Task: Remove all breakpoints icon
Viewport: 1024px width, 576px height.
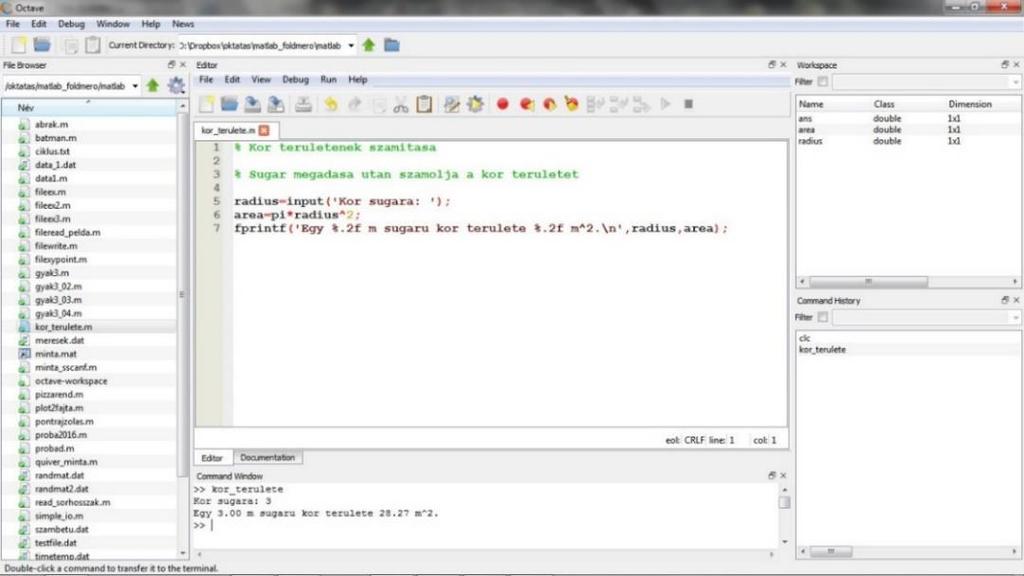Action: (571, 104)
